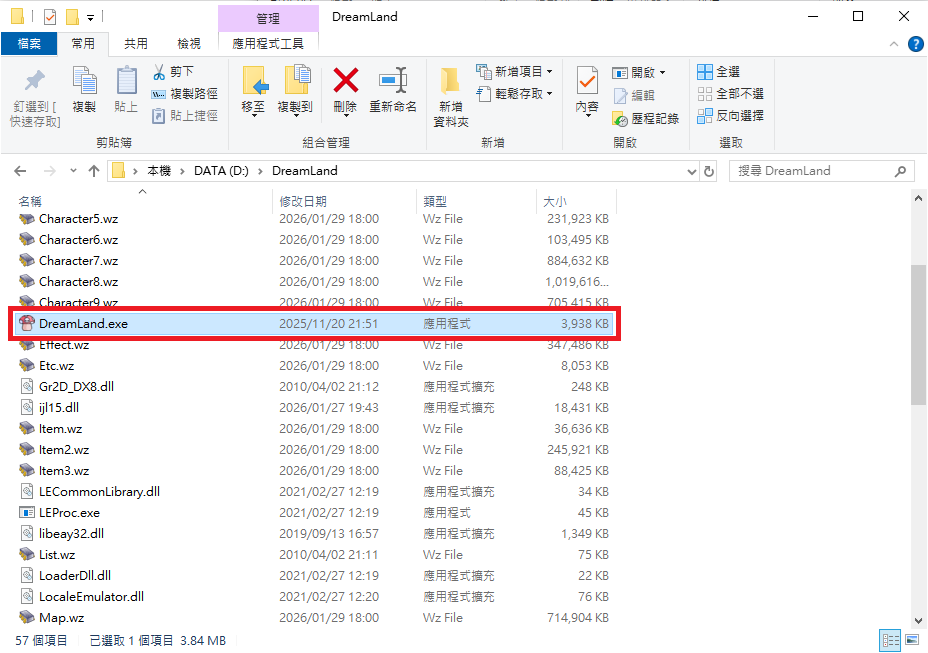Click the Paste icon in ribbon
Viewport: 928px width, 653px height.
(x=126, y=82)
